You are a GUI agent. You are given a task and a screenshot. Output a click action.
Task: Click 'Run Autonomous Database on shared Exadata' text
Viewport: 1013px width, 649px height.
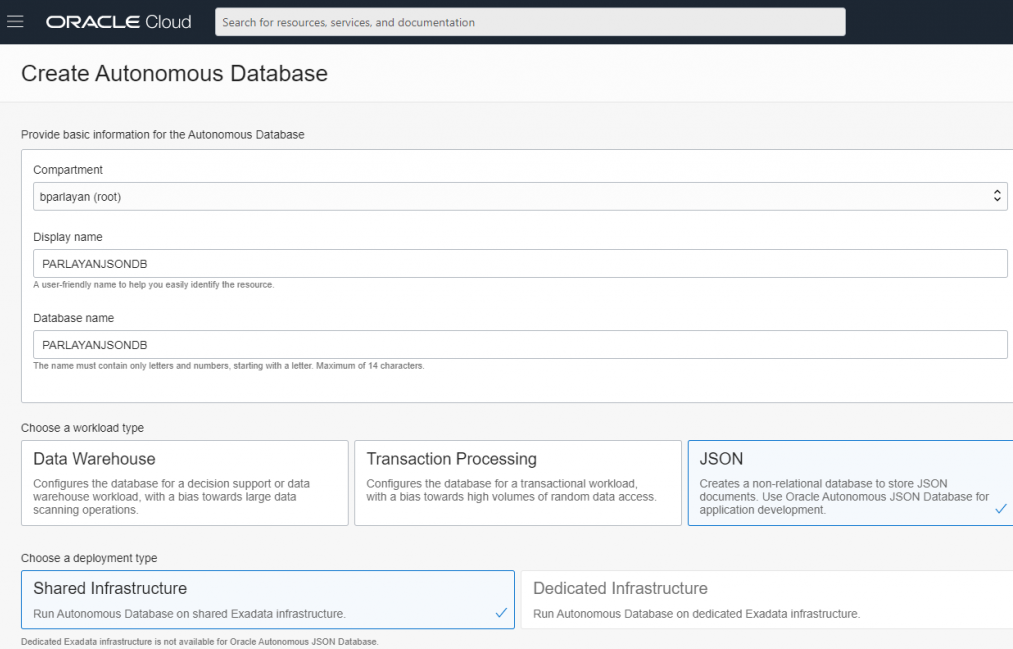(189, 613)
